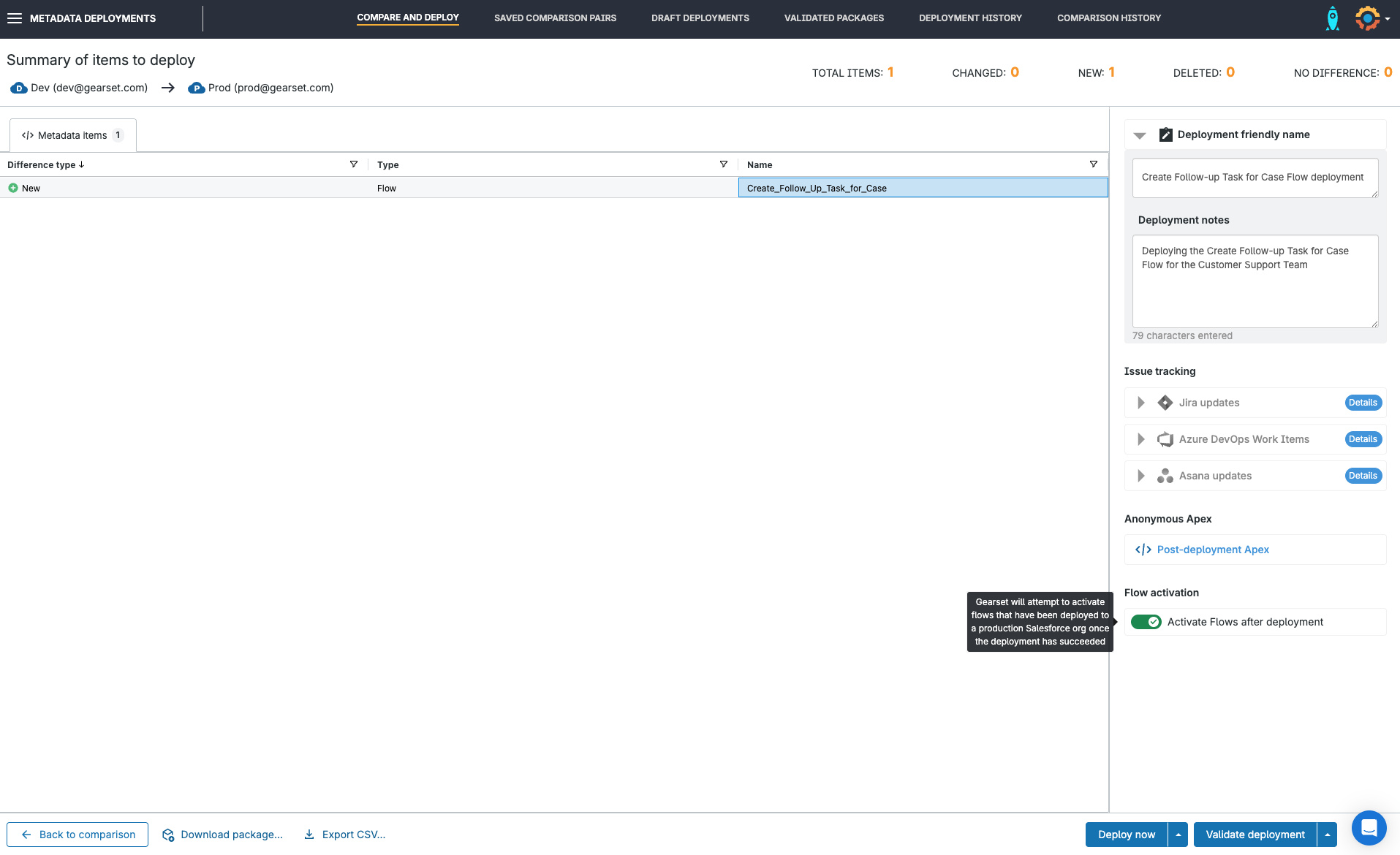
Task: Toggle Activate Flows after deployment switch
Action: (1146, 622)
